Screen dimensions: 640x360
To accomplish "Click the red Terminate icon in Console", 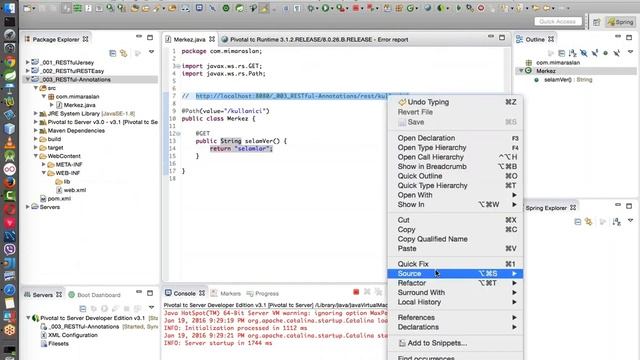I will click(356, 292).
